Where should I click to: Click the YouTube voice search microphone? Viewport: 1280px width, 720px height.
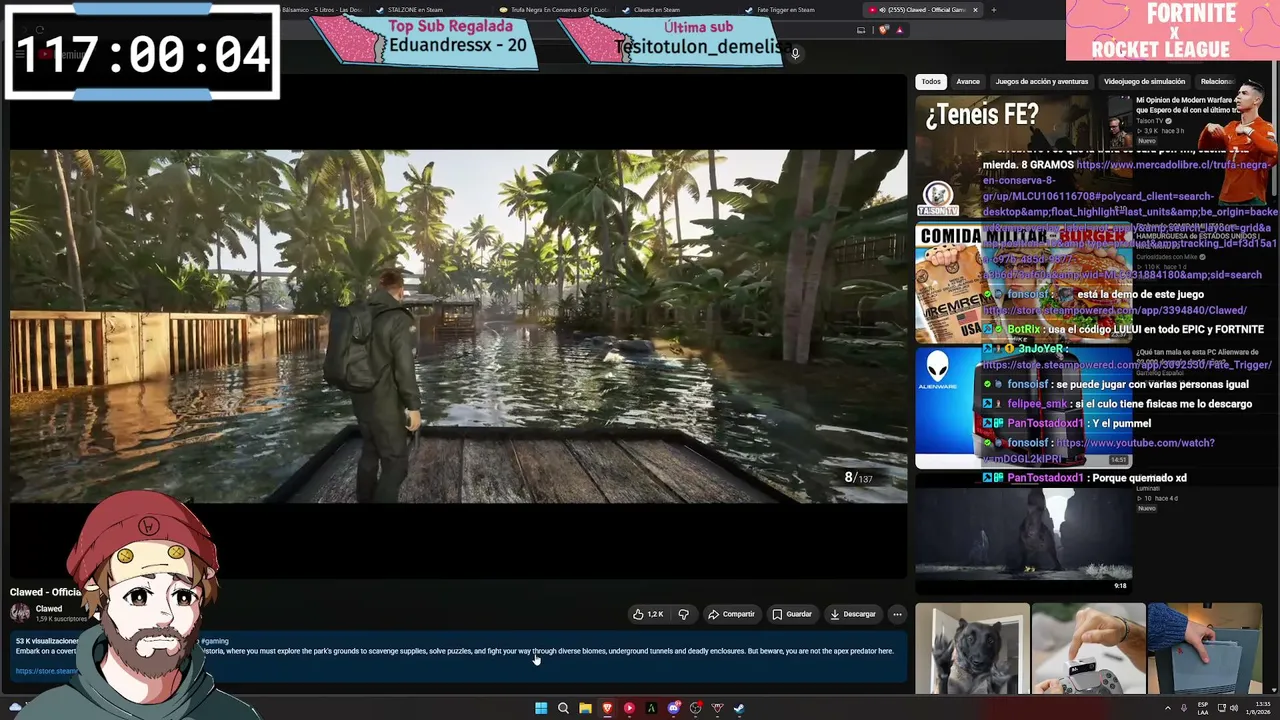pyautogui.click(x=795, y=54)
